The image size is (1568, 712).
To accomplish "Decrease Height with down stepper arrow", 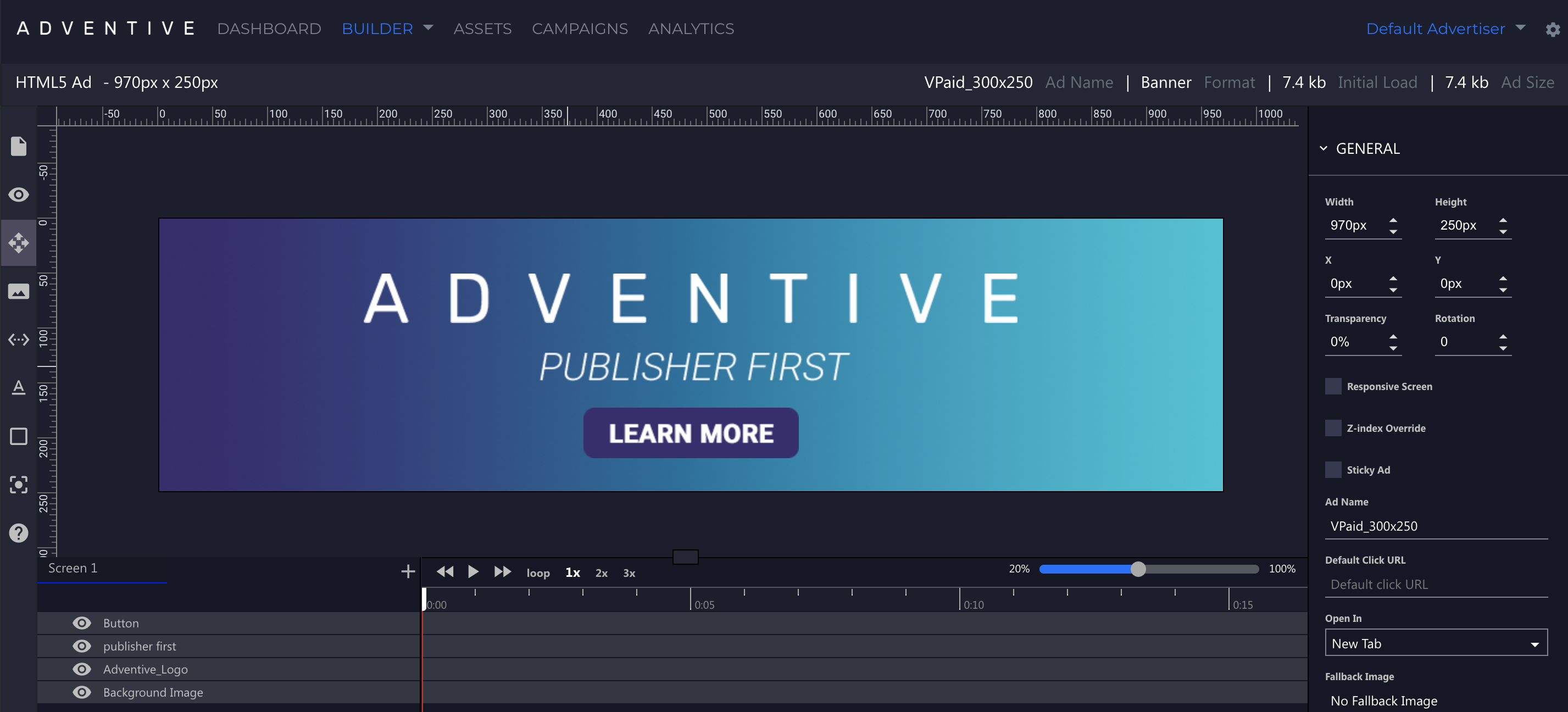I will tap(1503, 232).
